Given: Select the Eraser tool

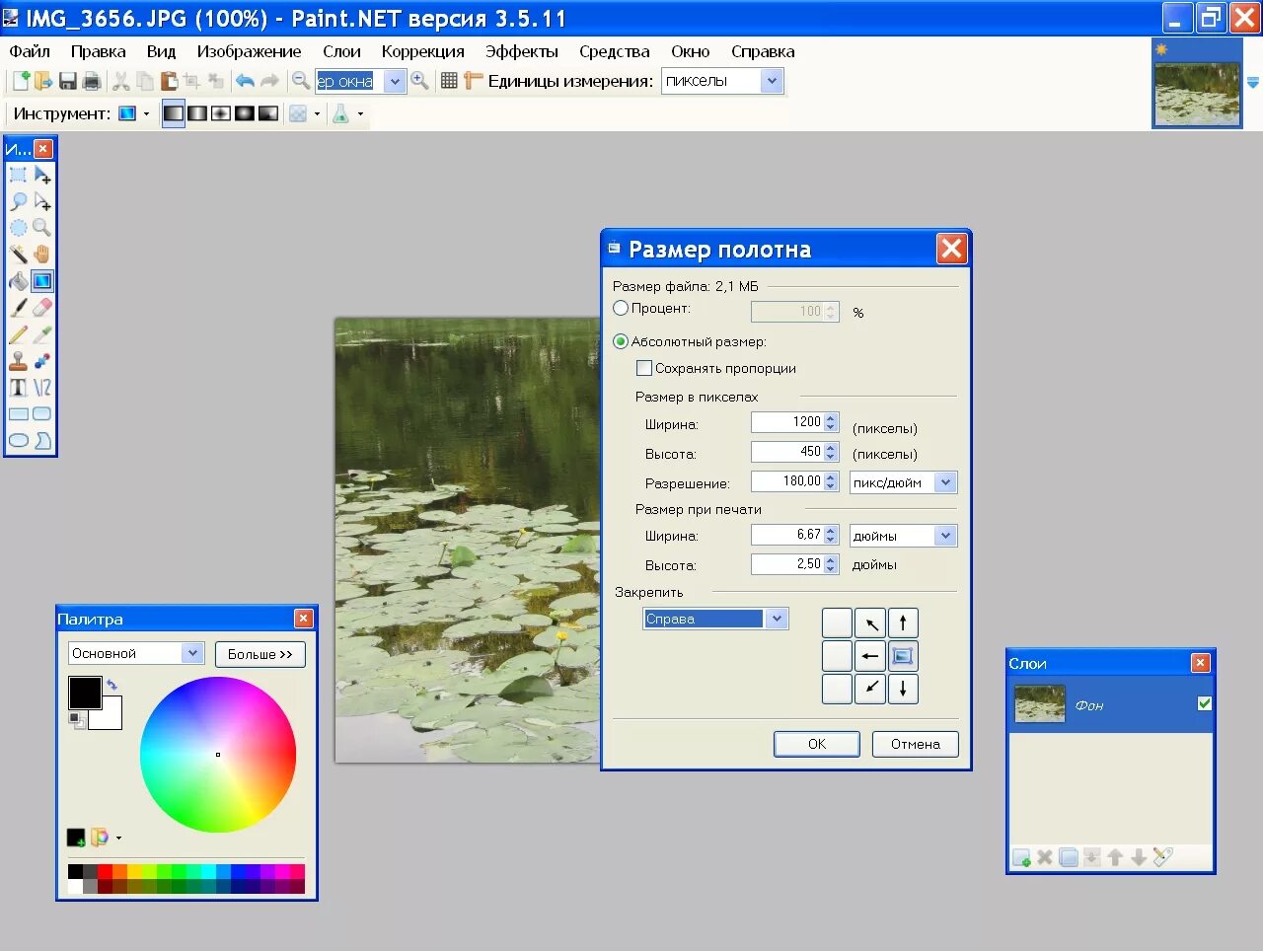Looking at the screenshot, I should pos(41,308).
